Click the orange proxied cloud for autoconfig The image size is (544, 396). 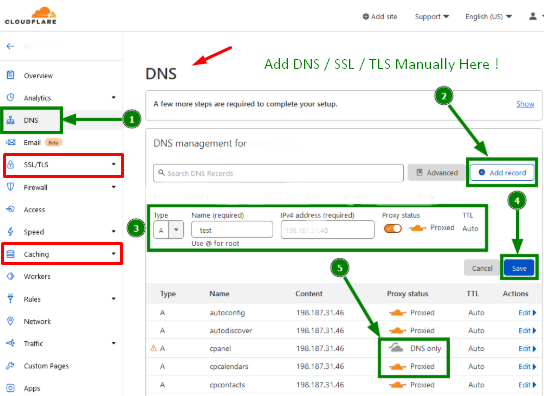(x=397, y=313)
